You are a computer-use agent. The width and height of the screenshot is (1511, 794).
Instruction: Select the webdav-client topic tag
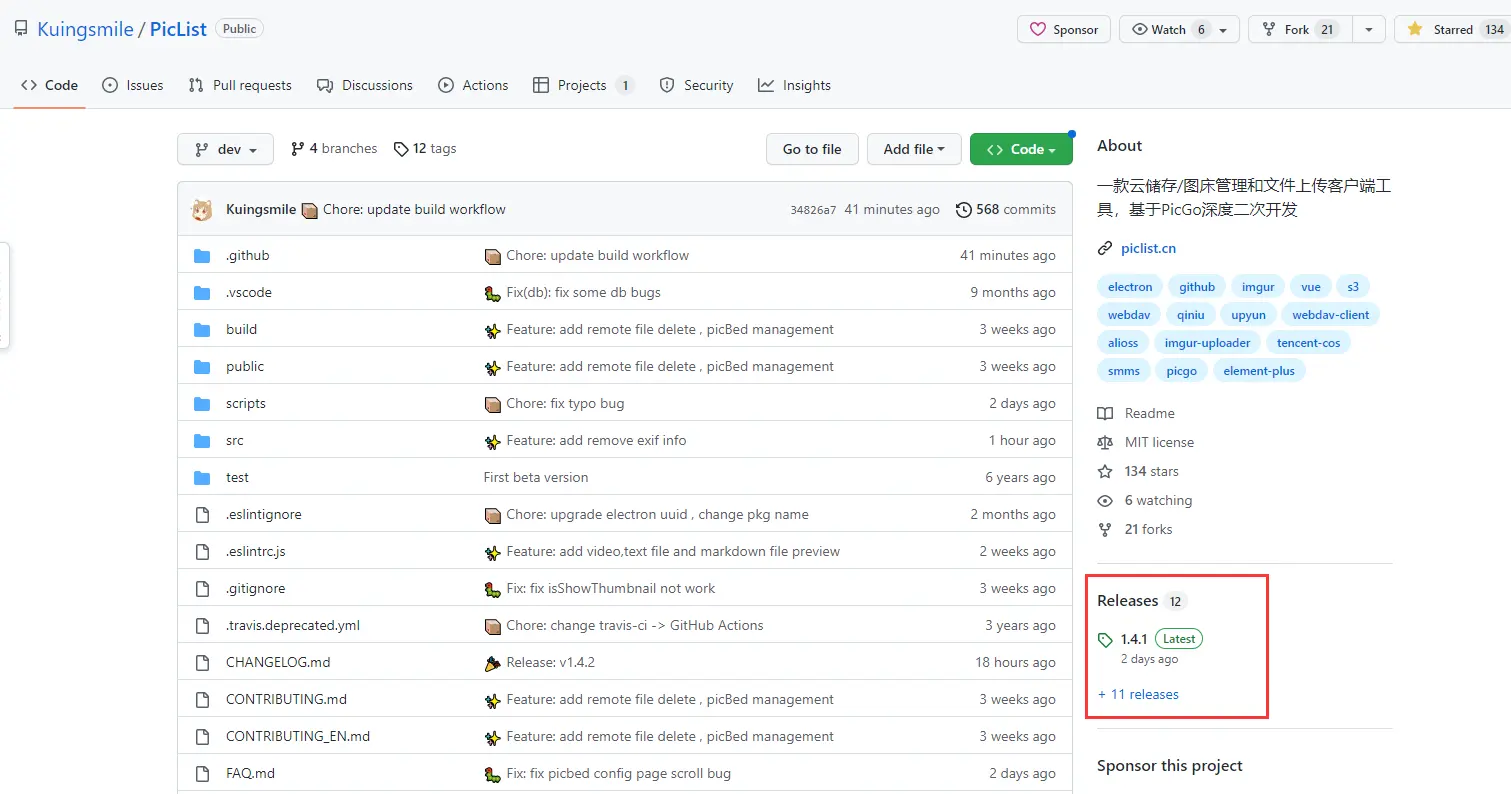click(1331, 314)
